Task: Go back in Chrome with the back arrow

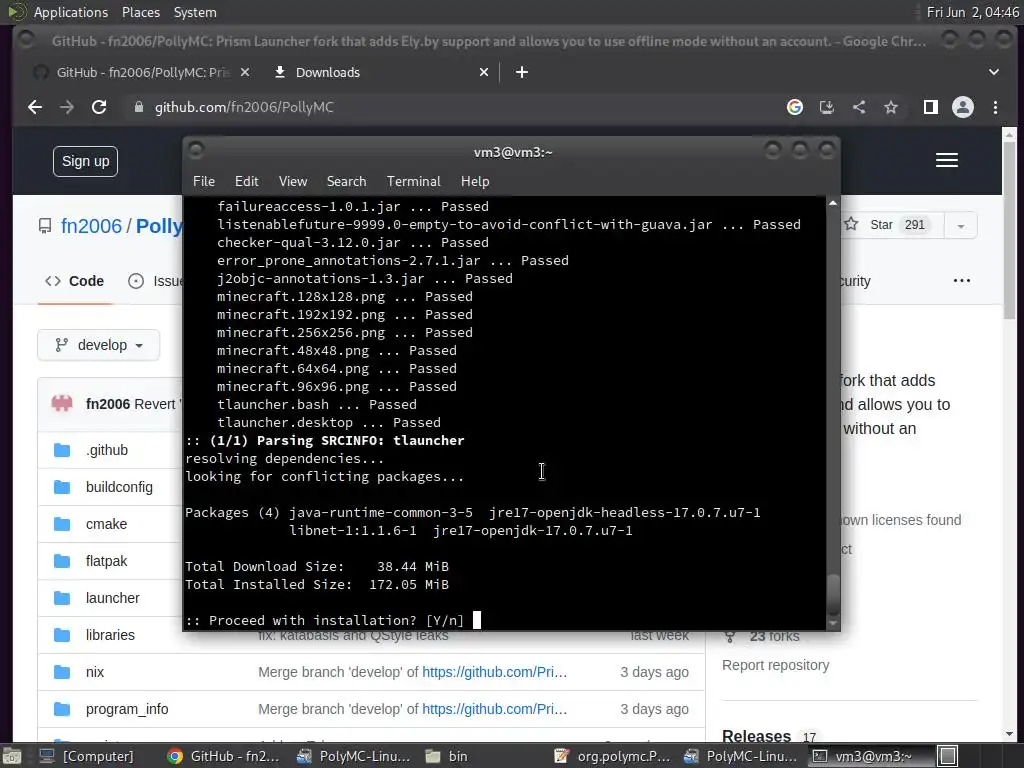Action: click(x=35, y=107)
